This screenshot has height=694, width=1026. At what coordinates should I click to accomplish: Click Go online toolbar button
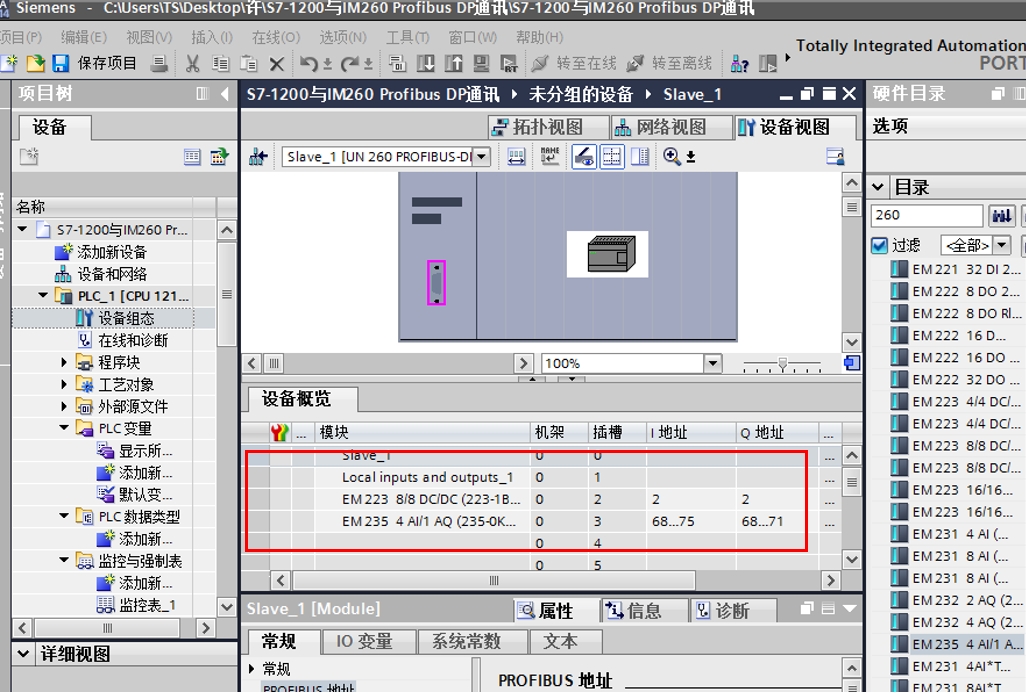pos(574,63)
